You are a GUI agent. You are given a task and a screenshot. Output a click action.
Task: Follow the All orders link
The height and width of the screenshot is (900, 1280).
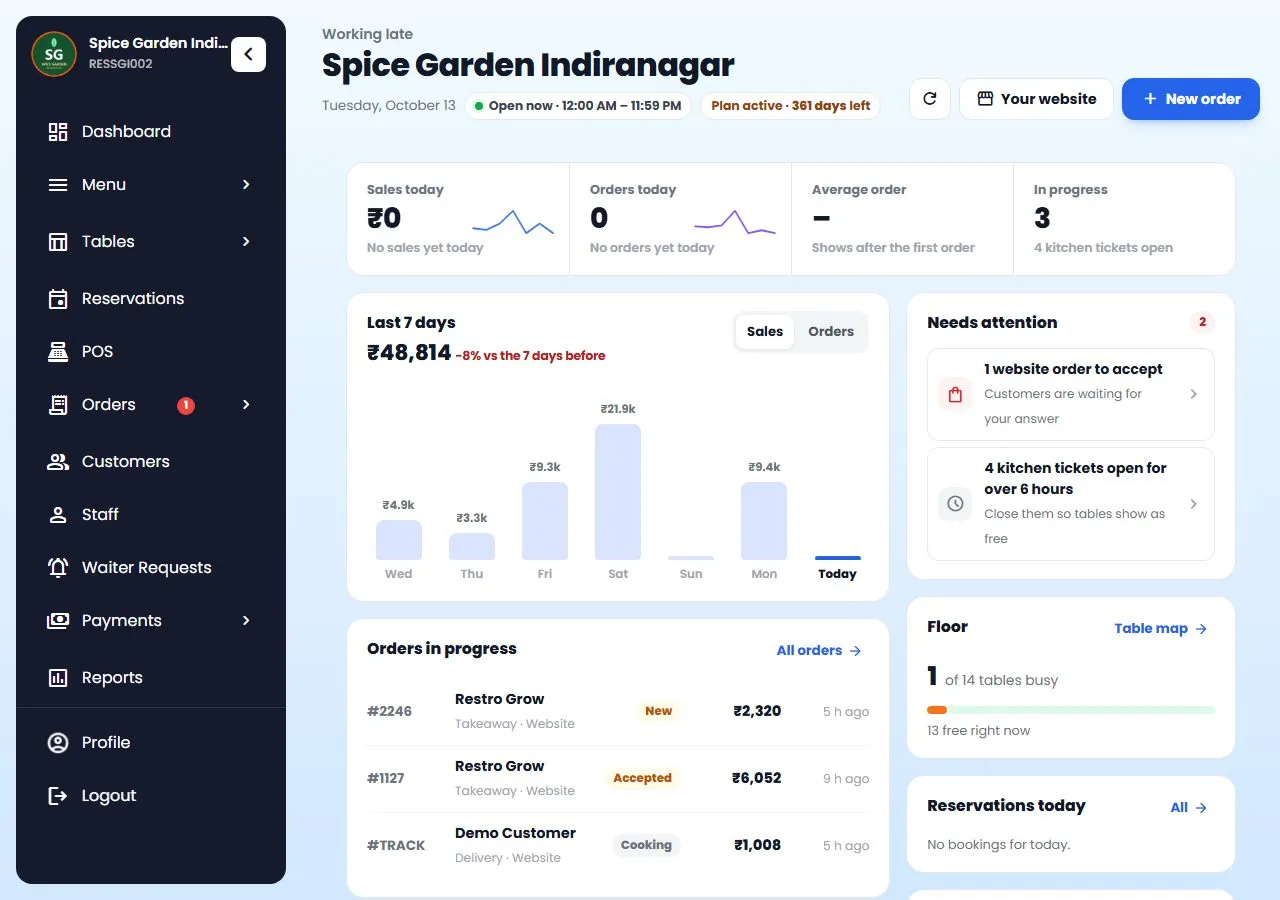coord(819,651)
